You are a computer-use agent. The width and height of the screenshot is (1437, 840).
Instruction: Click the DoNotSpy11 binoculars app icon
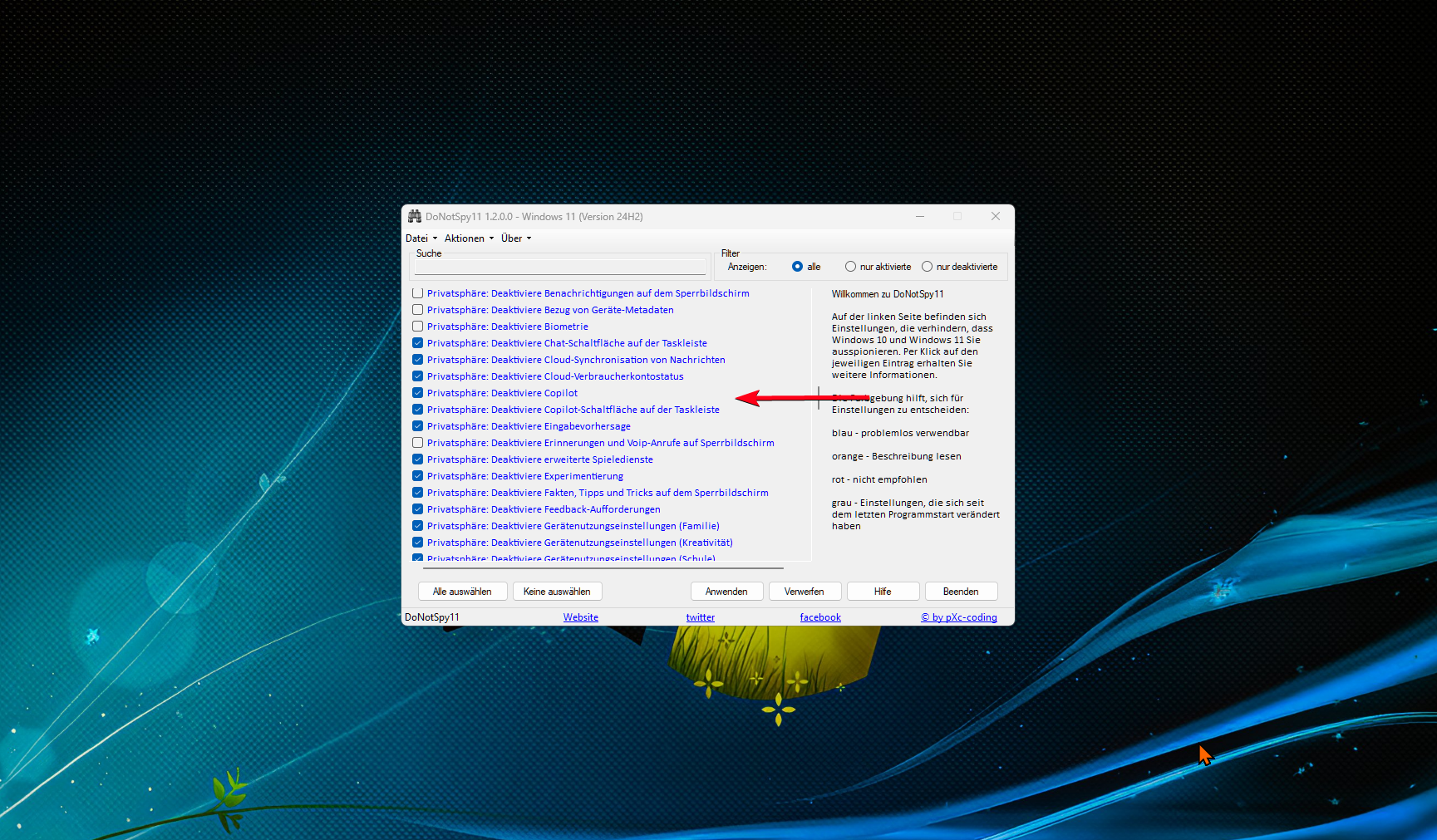click(415, 216)
